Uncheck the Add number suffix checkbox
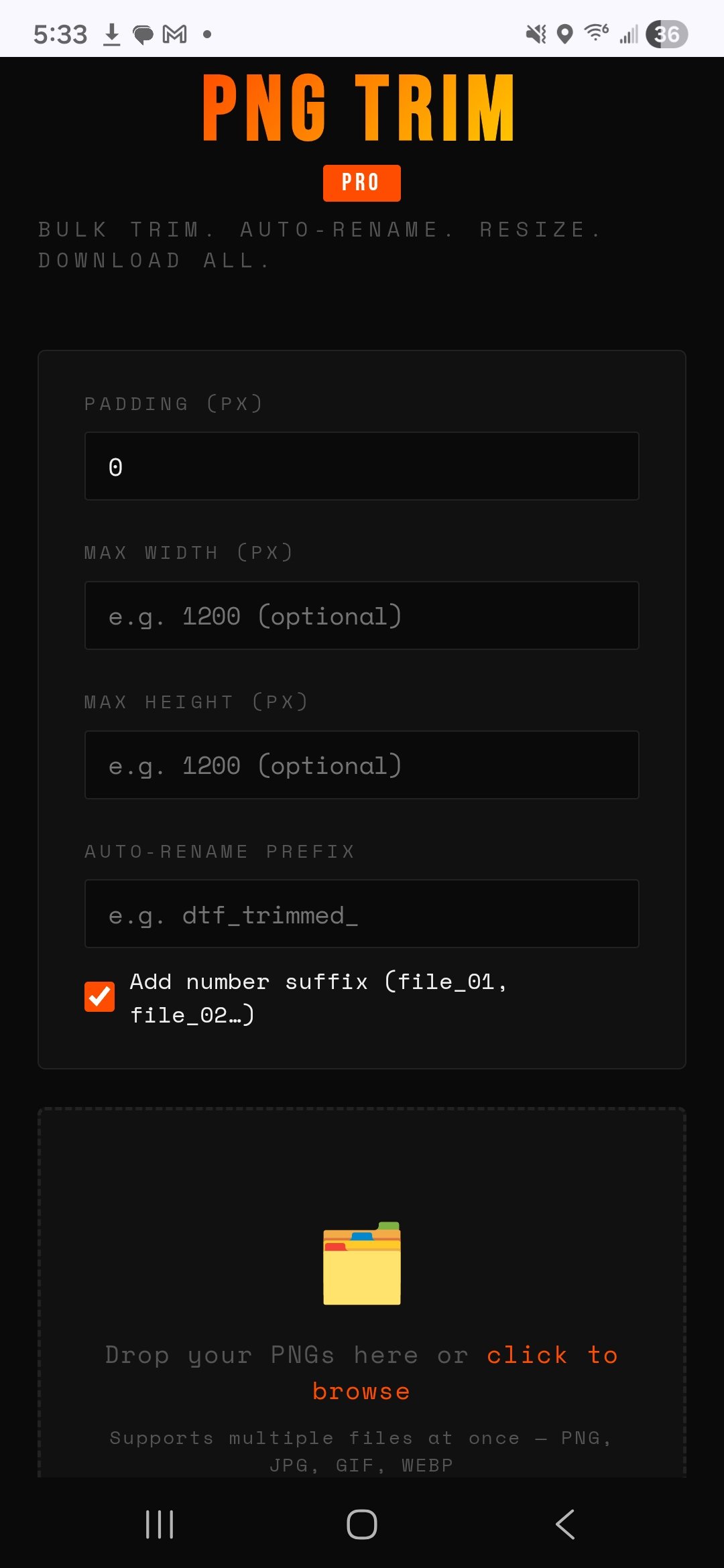This screenshot has height=1568, width=724. pos(99,996)
